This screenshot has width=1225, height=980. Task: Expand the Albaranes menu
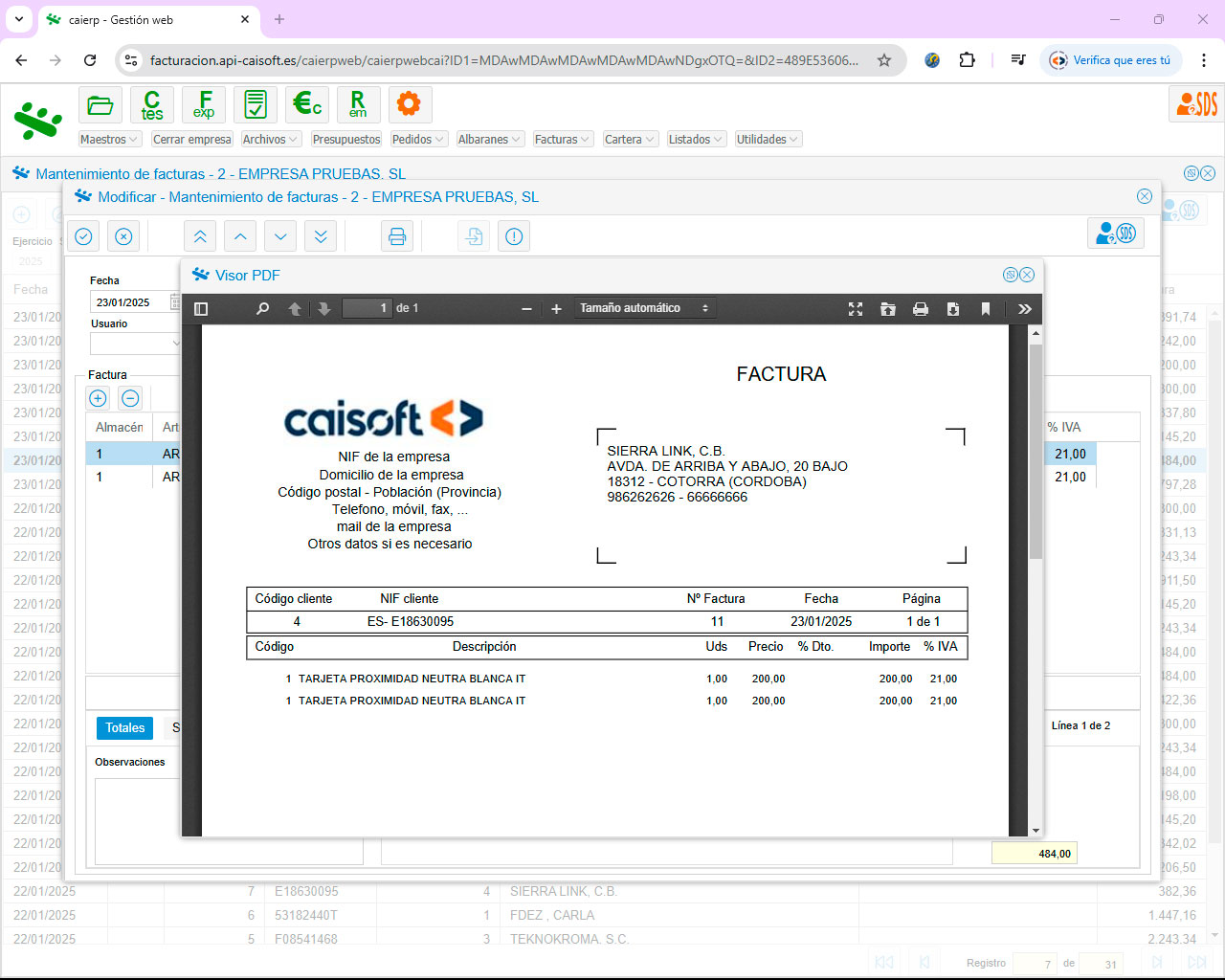tap(490, 140)
